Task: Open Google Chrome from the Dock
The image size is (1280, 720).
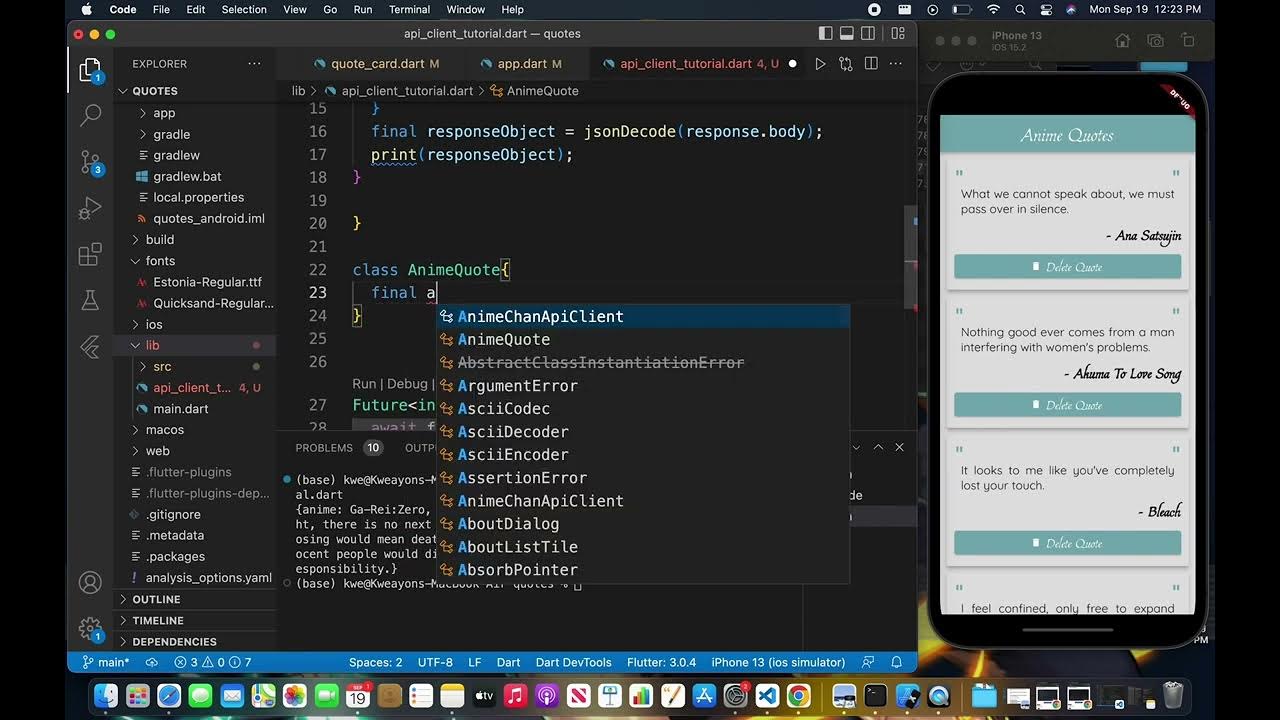Action: 798,695
